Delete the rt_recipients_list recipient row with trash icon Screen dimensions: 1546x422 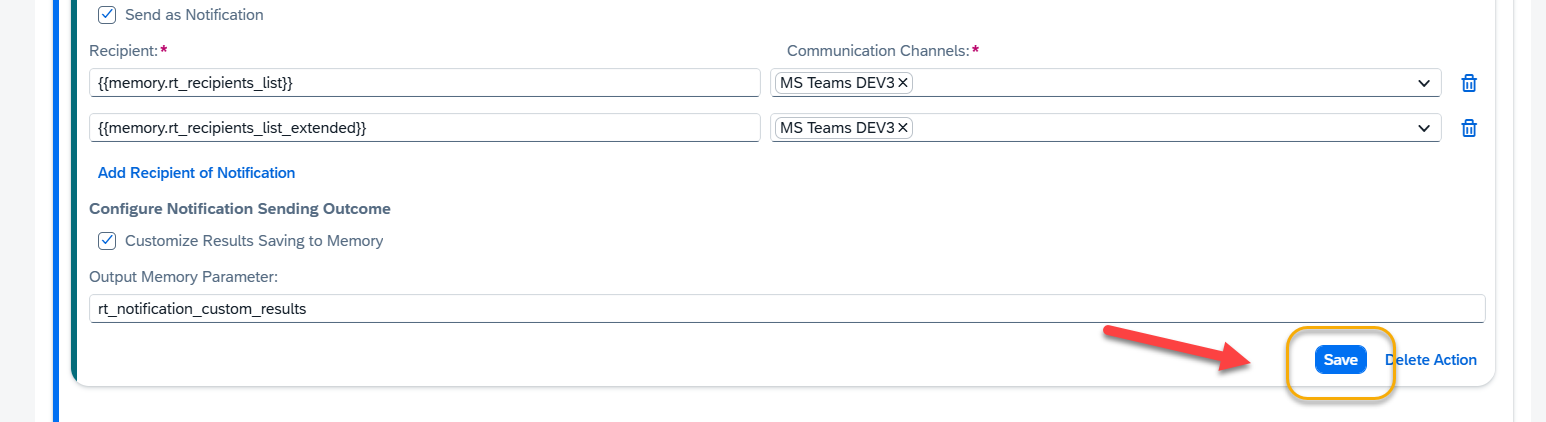pos(1469,83)
